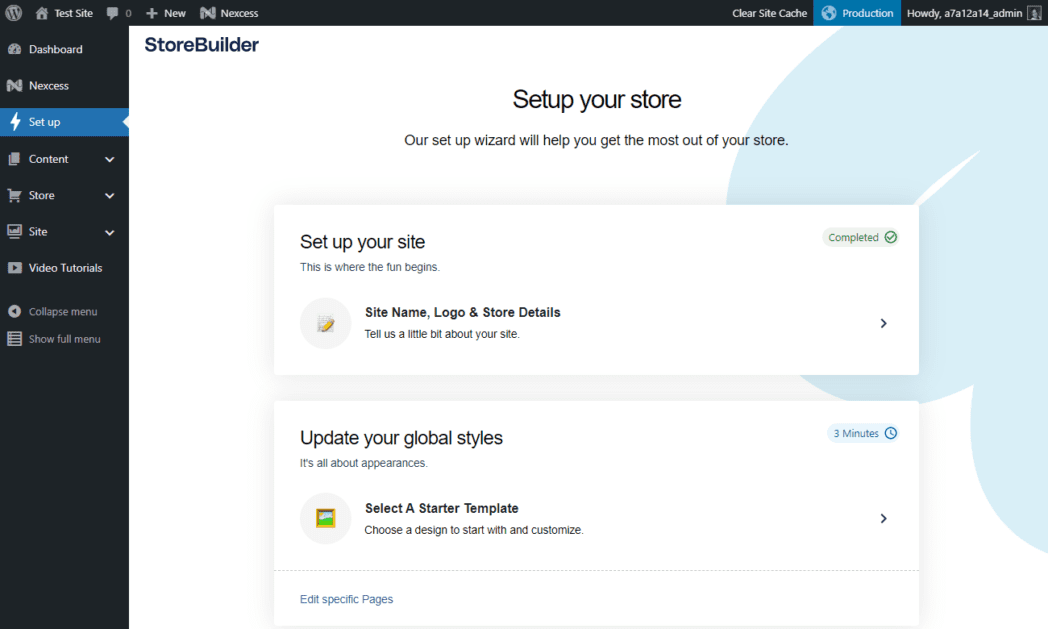Click the Dashboard gauge icon

pos(14,49)
